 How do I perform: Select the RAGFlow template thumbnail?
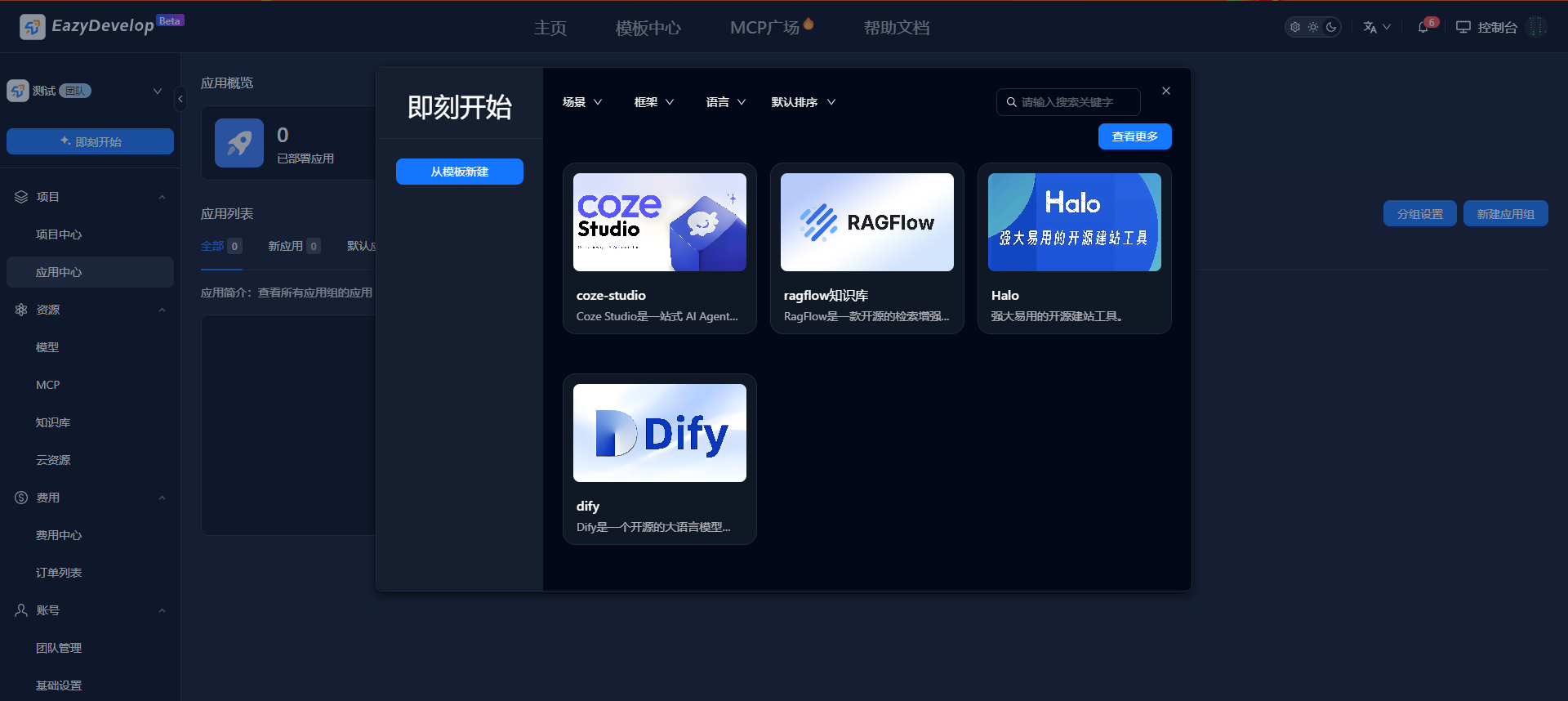click(867, 222)
